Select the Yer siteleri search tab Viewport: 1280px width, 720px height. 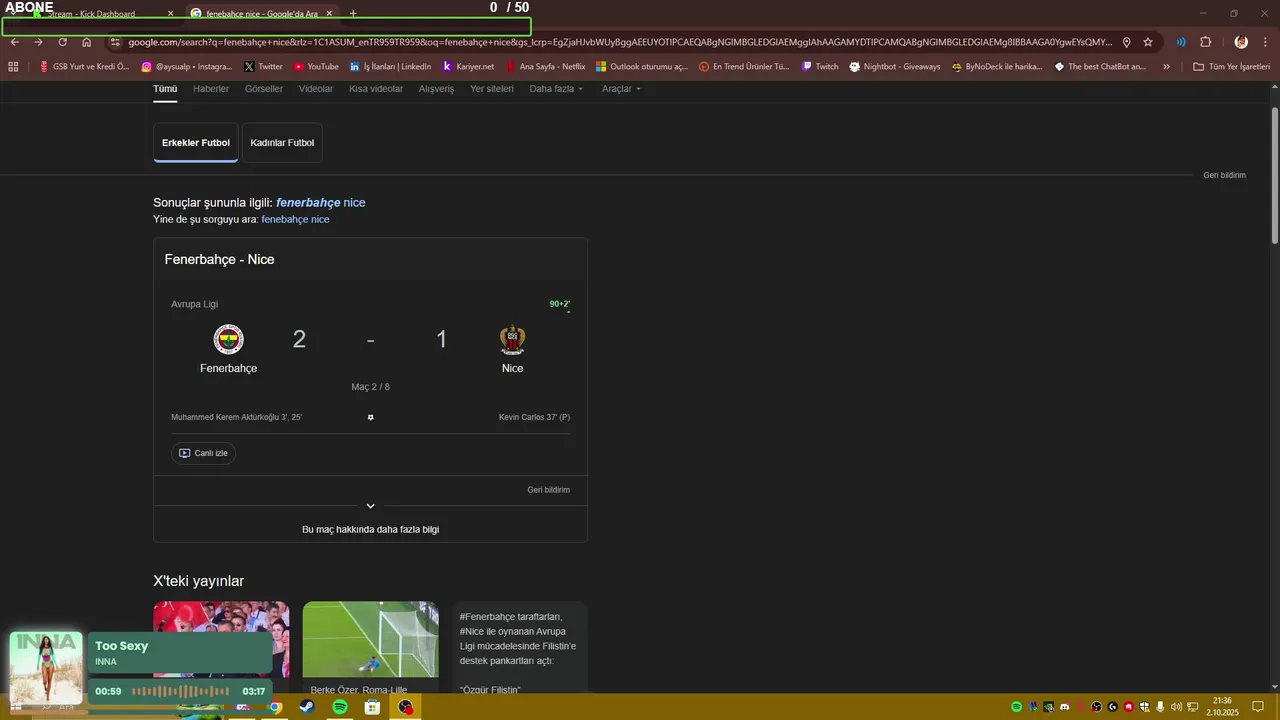[x=492, y=89]
